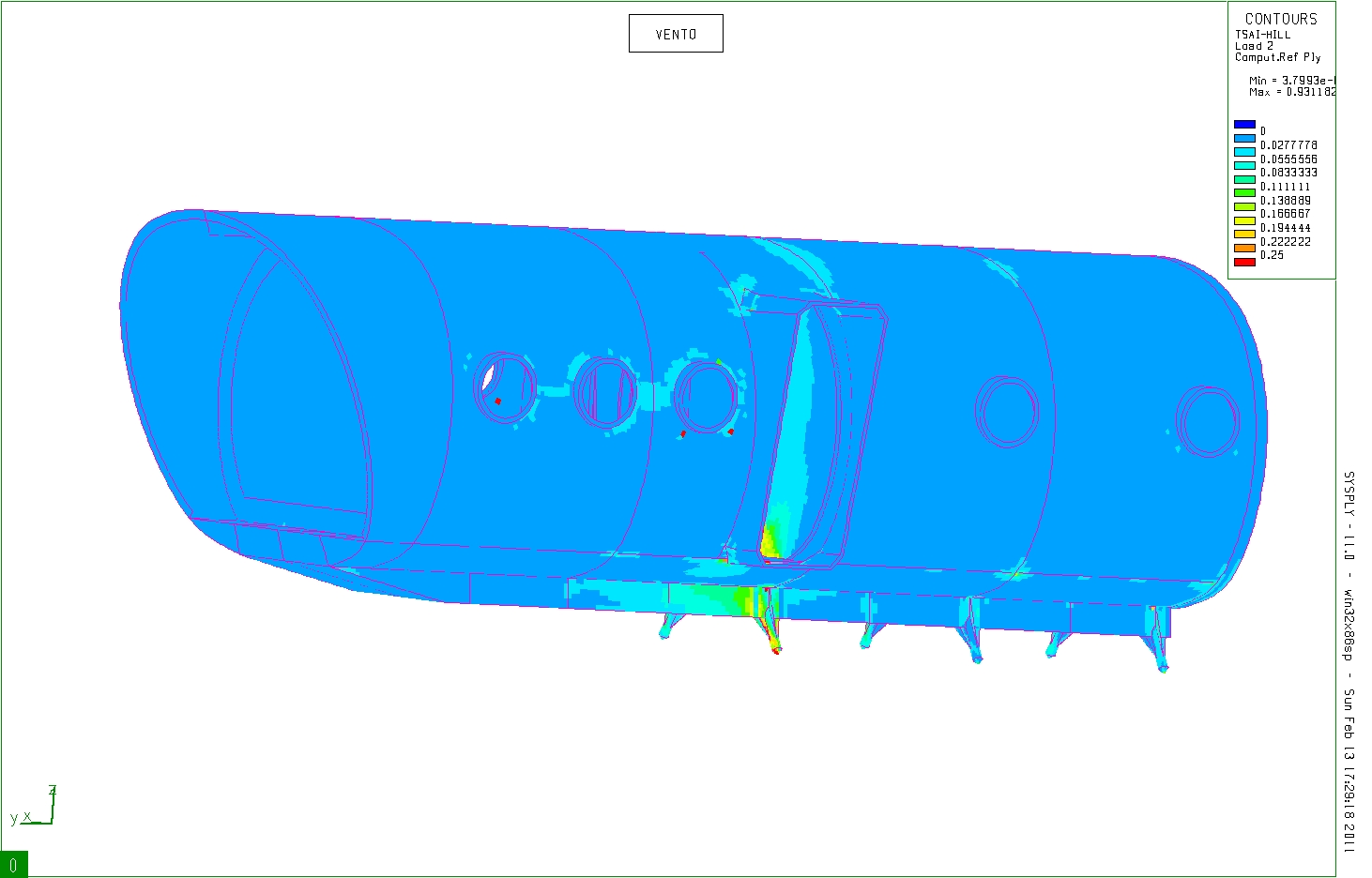Click the 0.25 legend value label

[x=1272, y=255]
